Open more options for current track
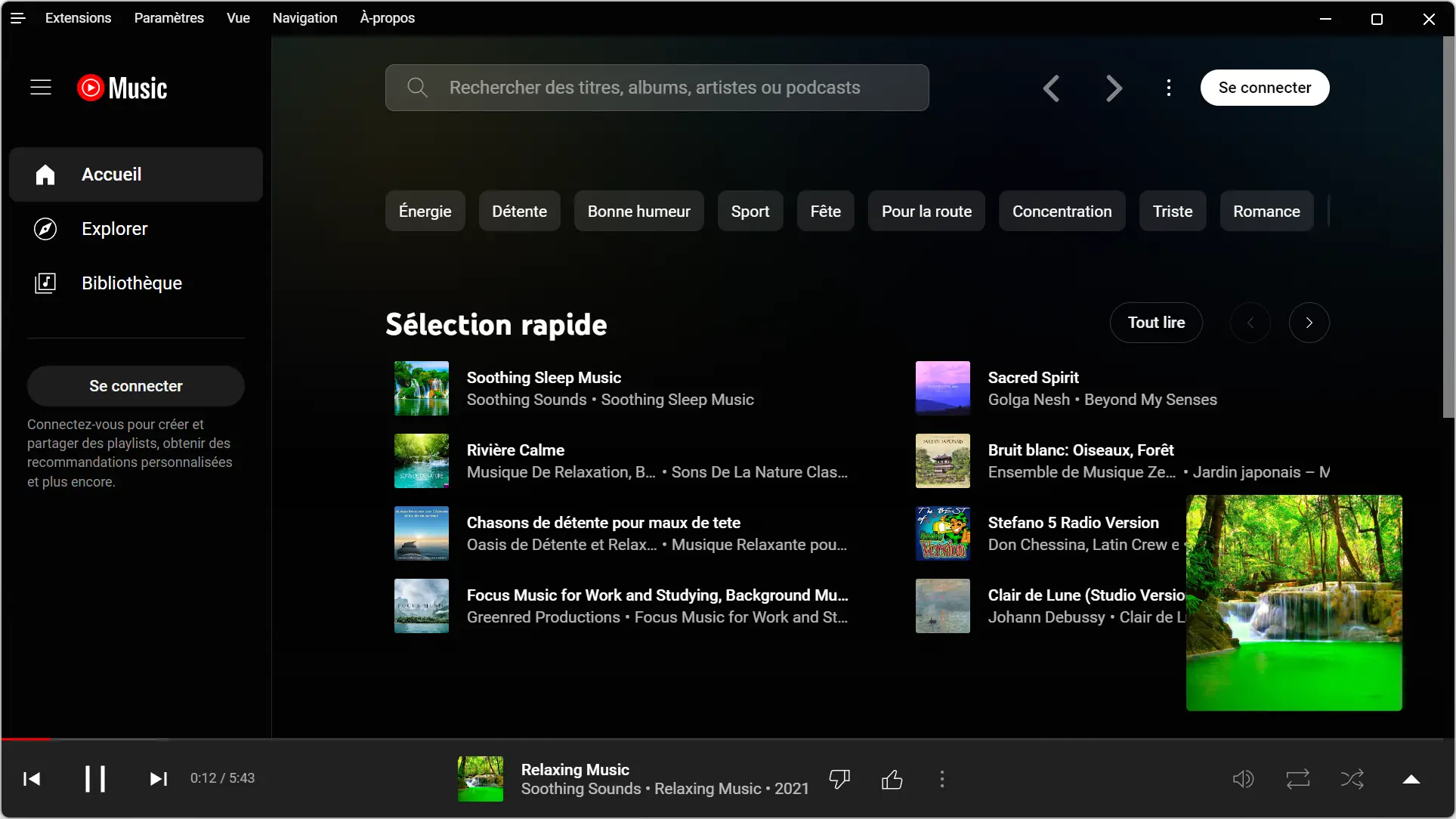This screenshot has height=819, width=1456. (943, 779)
